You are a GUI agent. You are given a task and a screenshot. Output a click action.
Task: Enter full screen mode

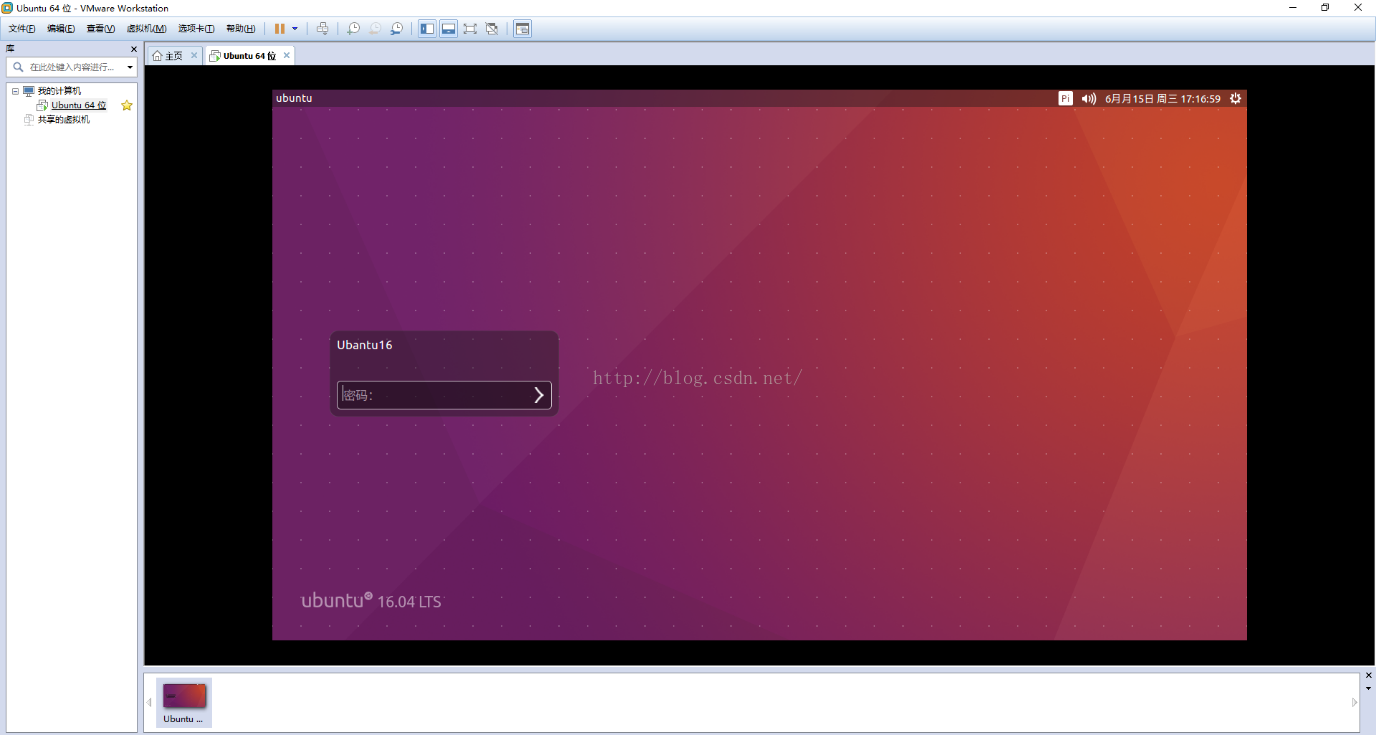pyautogui.click(x=470, y=29)
